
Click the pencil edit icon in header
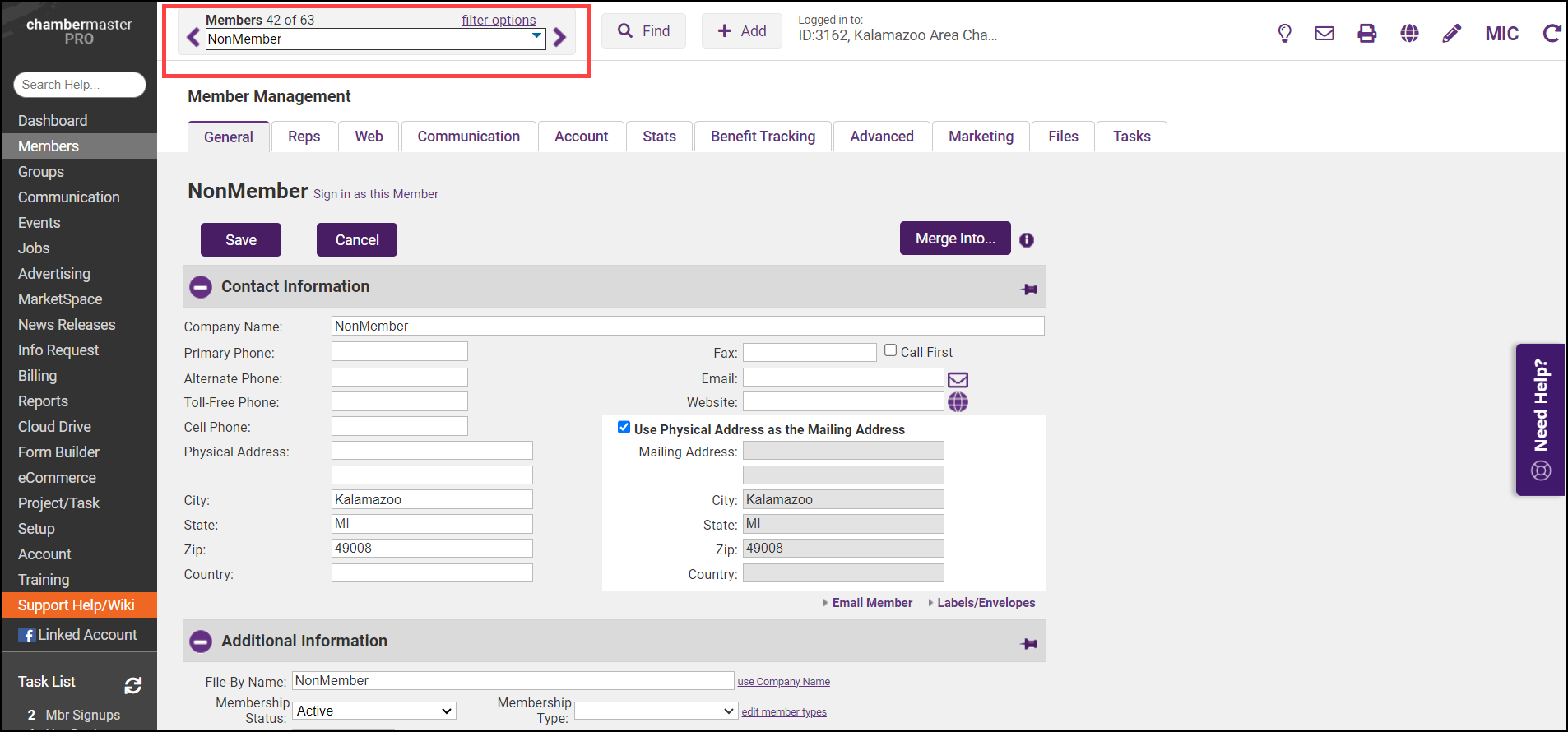(1451, 33)
